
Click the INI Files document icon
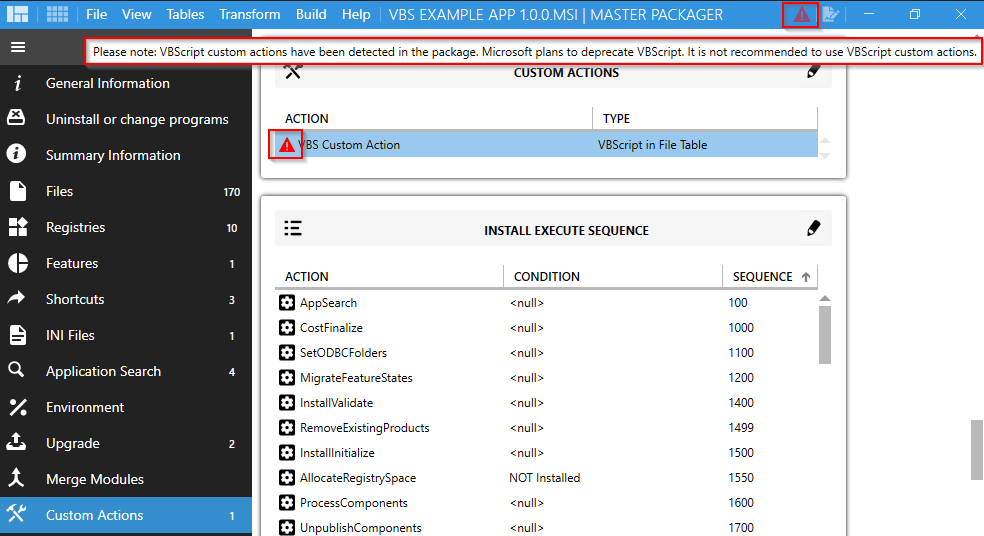coord(18,335)
